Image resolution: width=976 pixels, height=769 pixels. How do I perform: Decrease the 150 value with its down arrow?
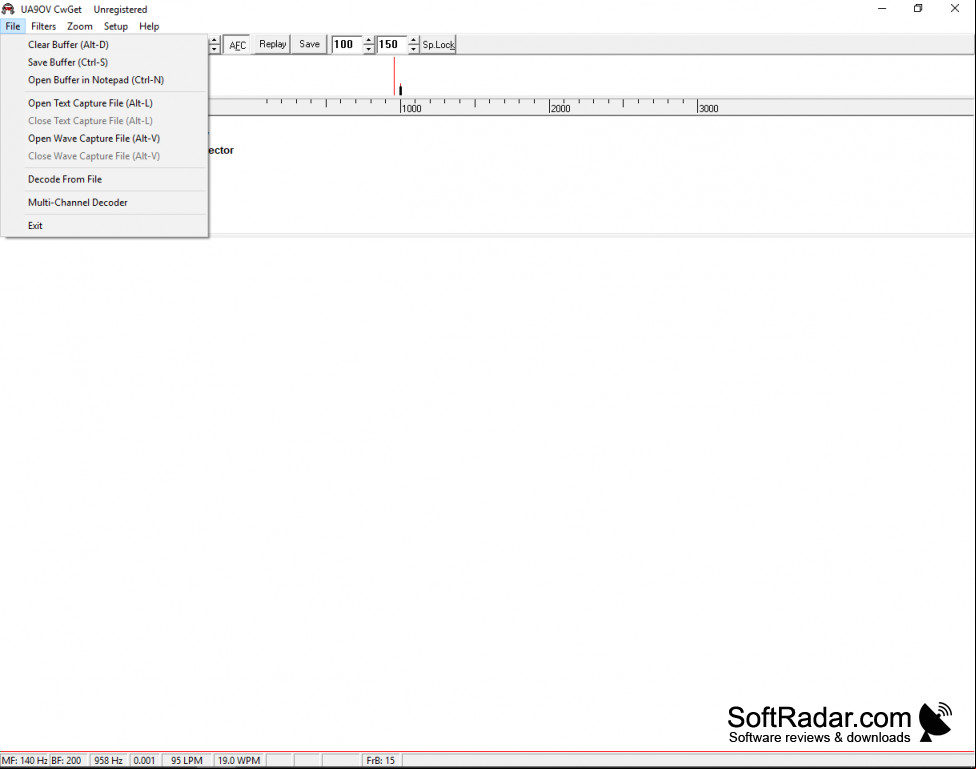point(413,49)
